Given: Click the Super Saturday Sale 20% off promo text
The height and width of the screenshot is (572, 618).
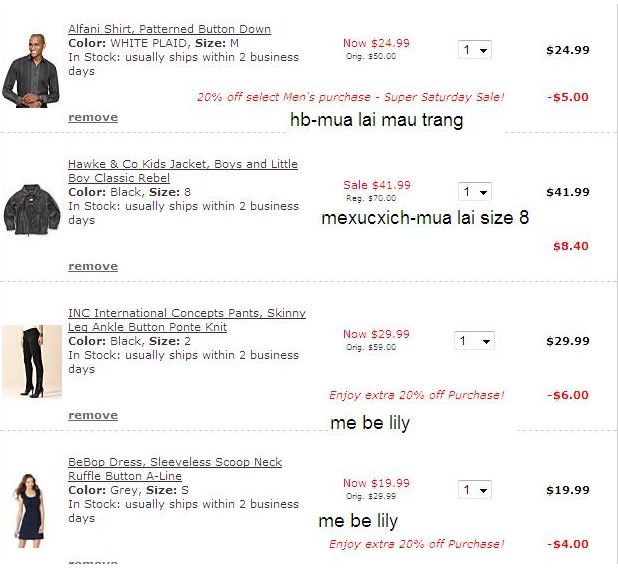Looking at the screenshot, I should point(351,97).
